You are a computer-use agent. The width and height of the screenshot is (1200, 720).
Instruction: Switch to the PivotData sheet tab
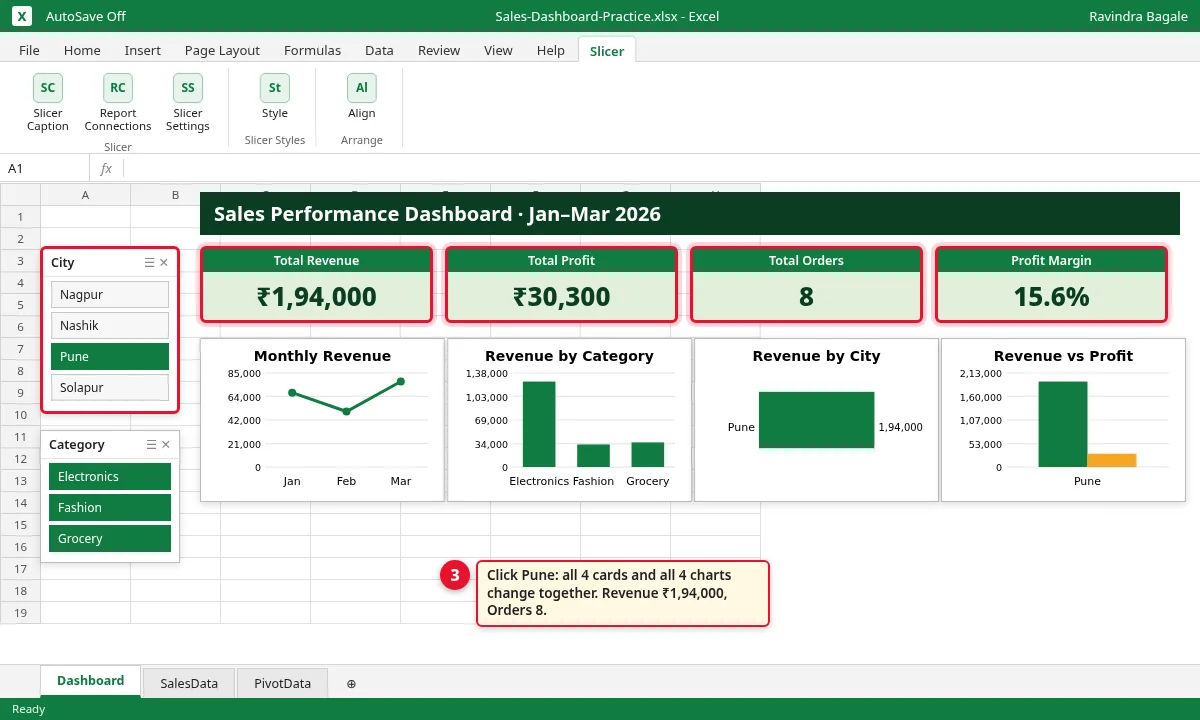(283, 684)
